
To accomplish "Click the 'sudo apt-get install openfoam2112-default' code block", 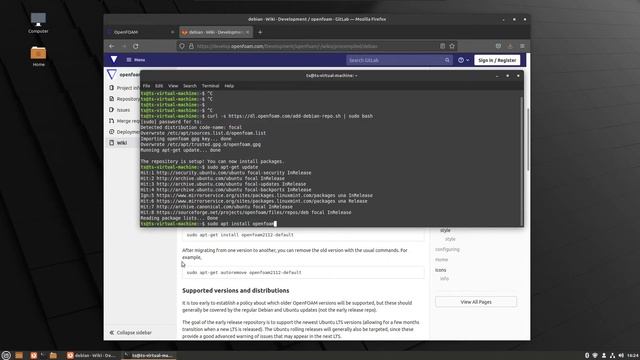I will point(303,235).
